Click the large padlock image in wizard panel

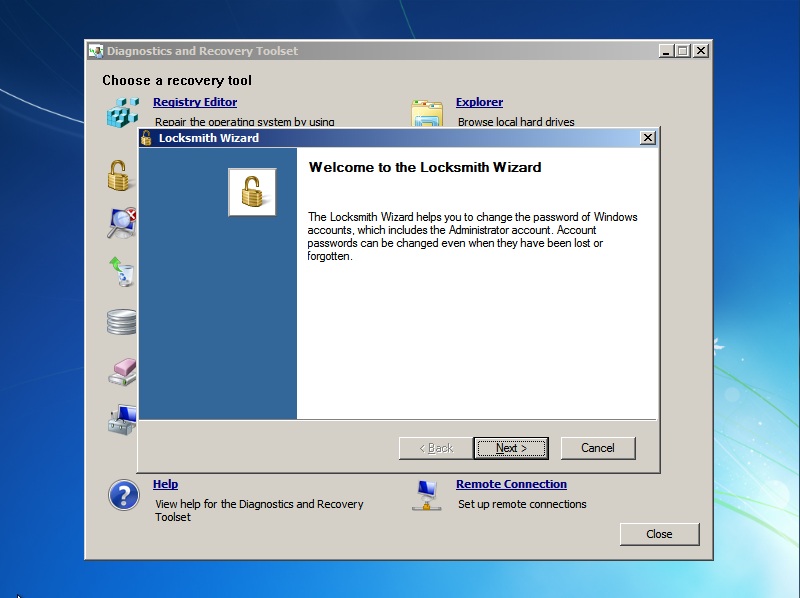click(252, 192)
